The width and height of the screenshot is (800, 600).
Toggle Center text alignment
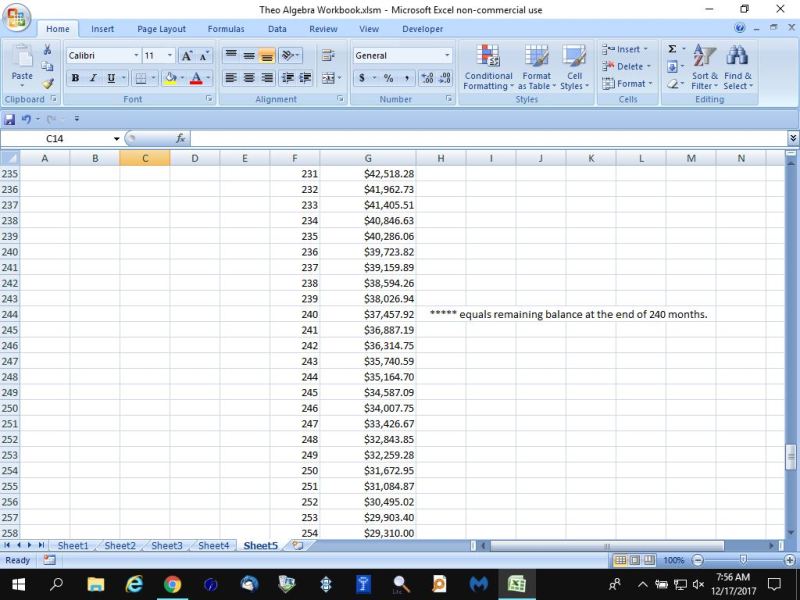(x=249, y=78)
